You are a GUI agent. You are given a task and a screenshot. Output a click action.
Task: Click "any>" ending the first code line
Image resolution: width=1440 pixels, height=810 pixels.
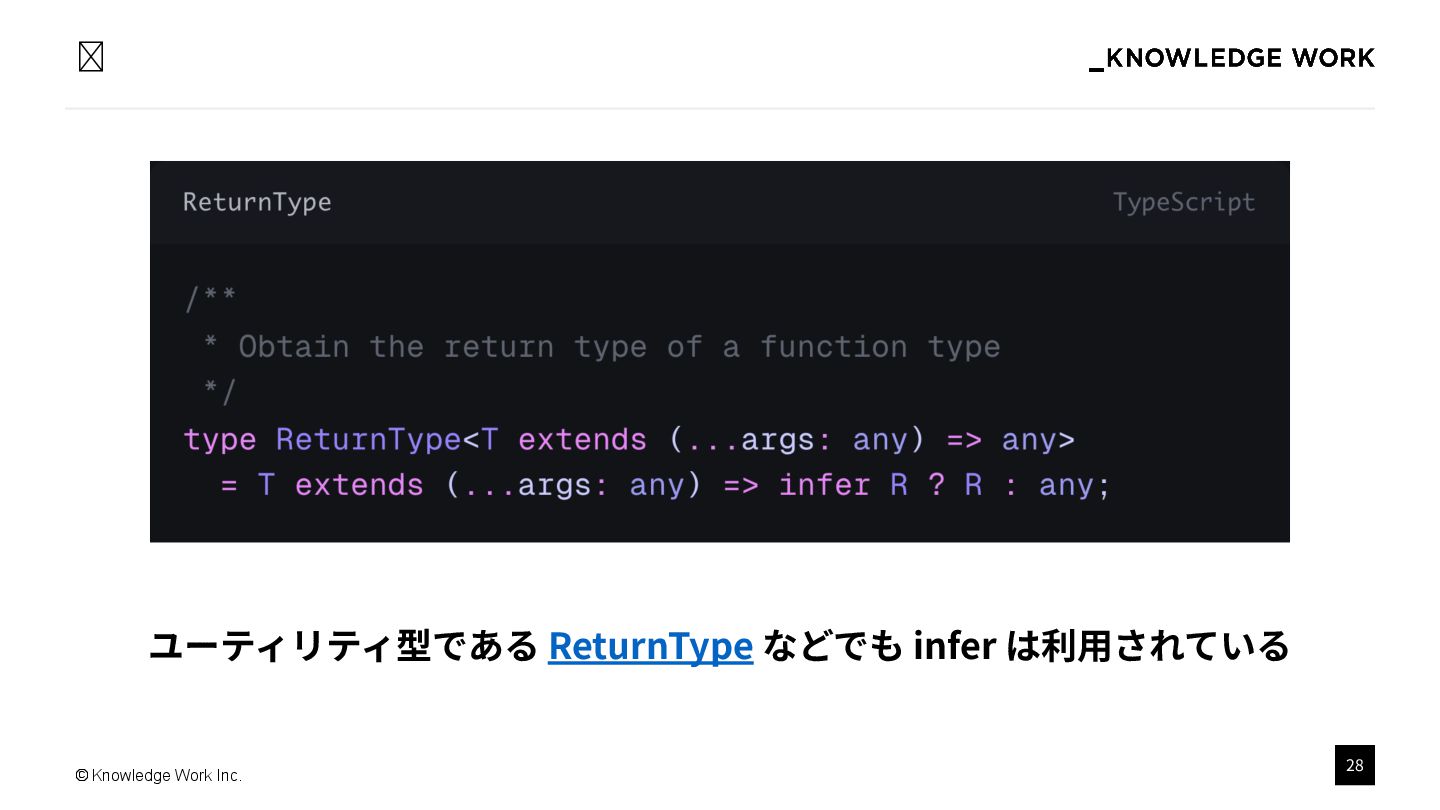point(1038,440)
